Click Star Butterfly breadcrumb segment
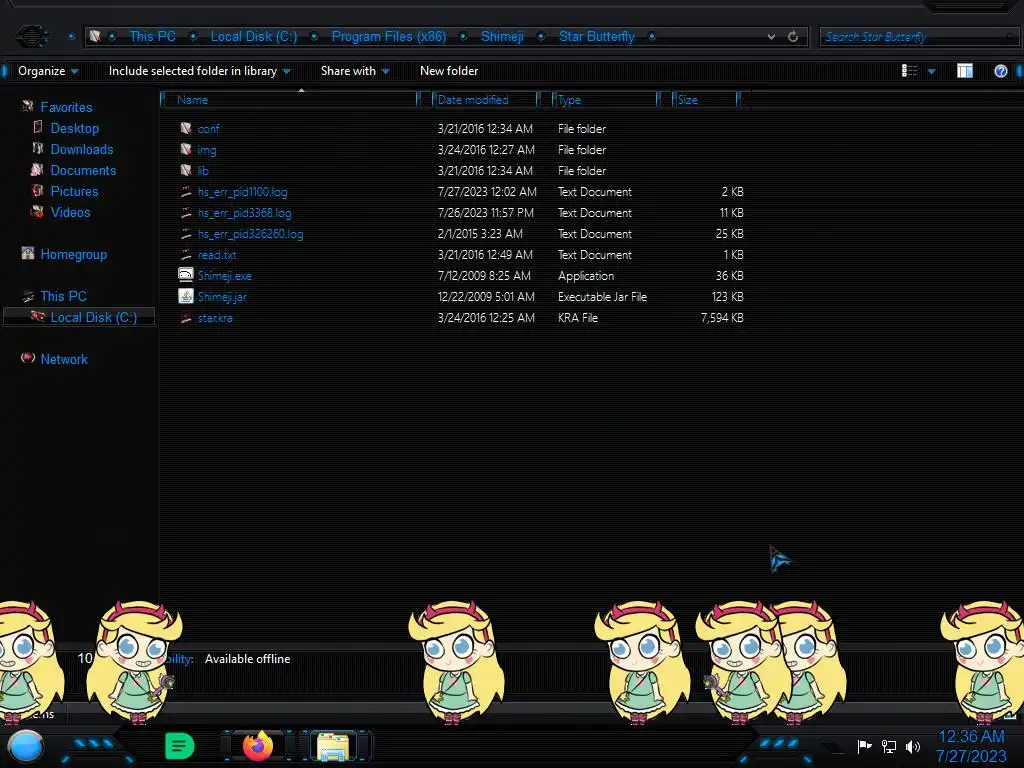 [x=596, y=37]
